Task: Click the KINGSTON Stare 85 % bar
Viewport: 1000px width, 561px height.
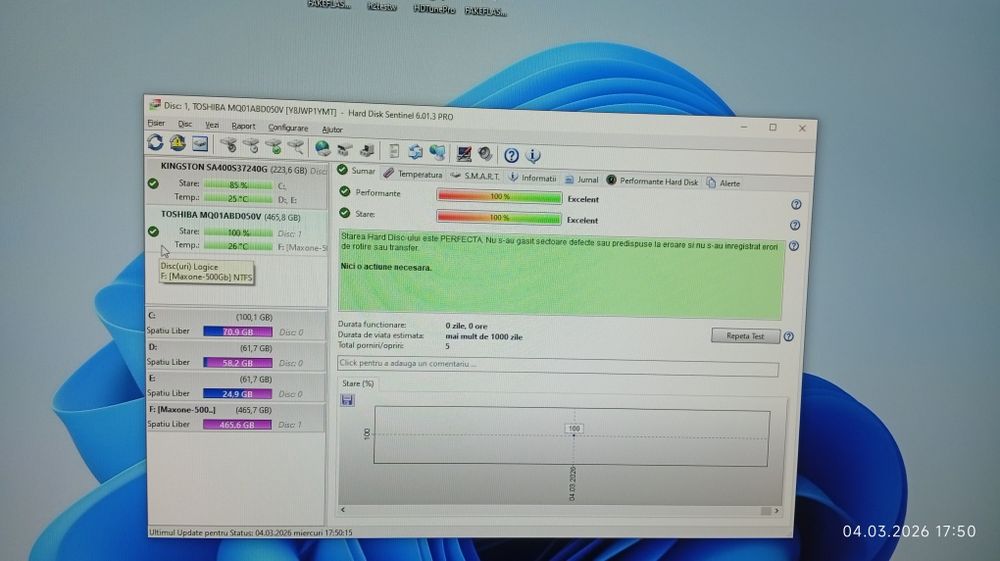Action: (x=238, y=185)
